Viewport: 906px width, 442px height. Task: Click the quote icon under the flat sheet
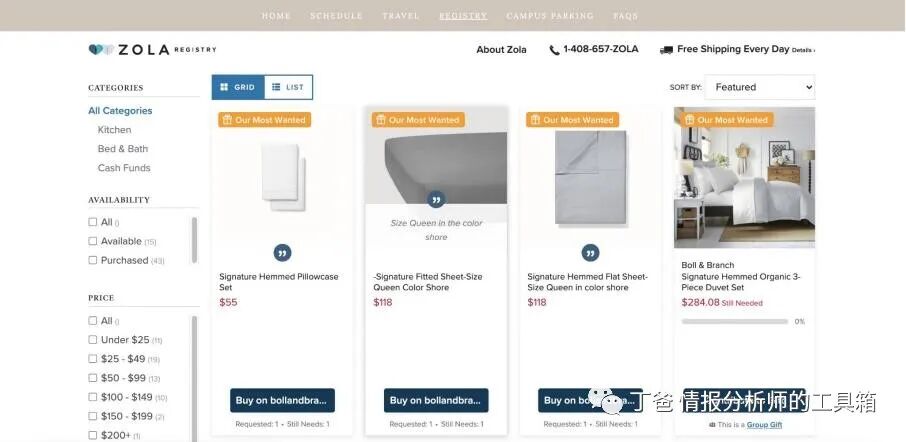[x=590, y=252]
